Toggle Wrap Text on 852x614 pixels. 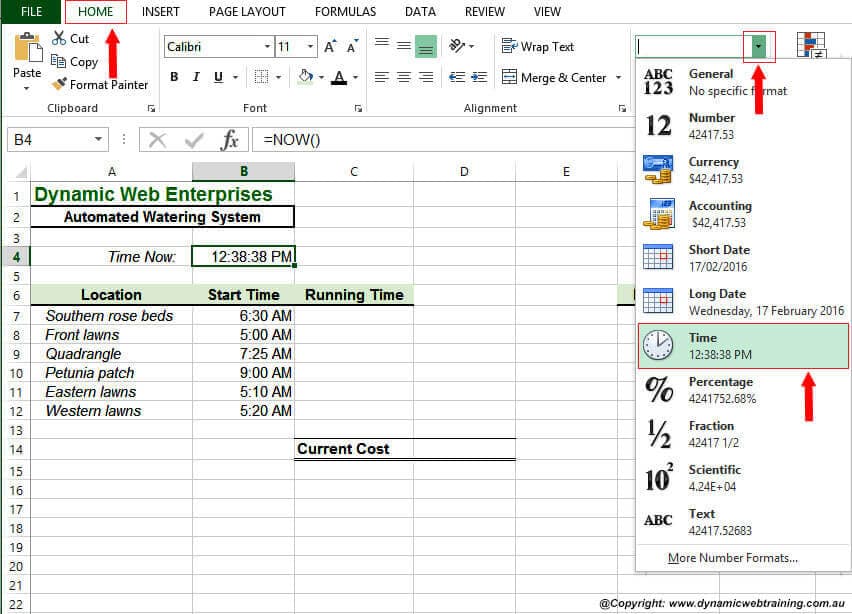(x=537, y=46)
